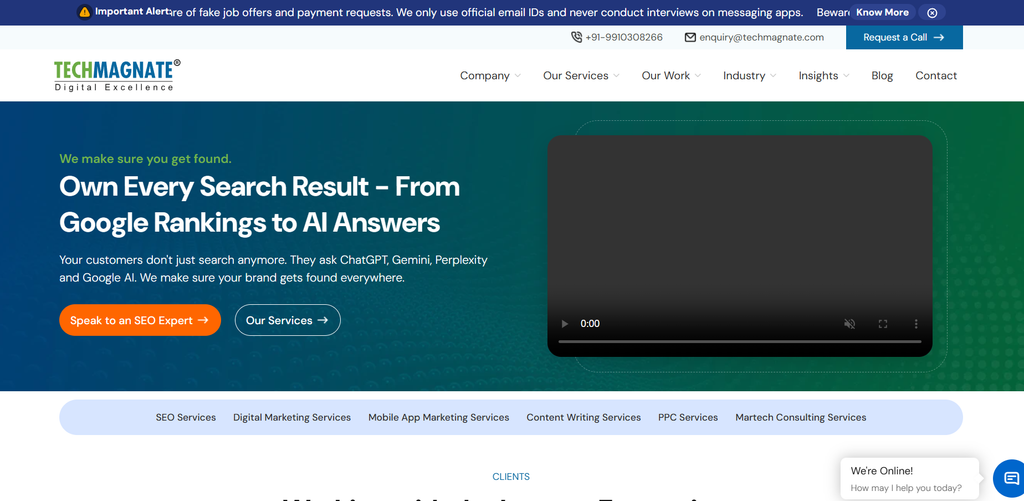Viewport: 1024px width, 501px height.
Task: Click the 0:00 video timestamp
Action: tap(590, 323)
